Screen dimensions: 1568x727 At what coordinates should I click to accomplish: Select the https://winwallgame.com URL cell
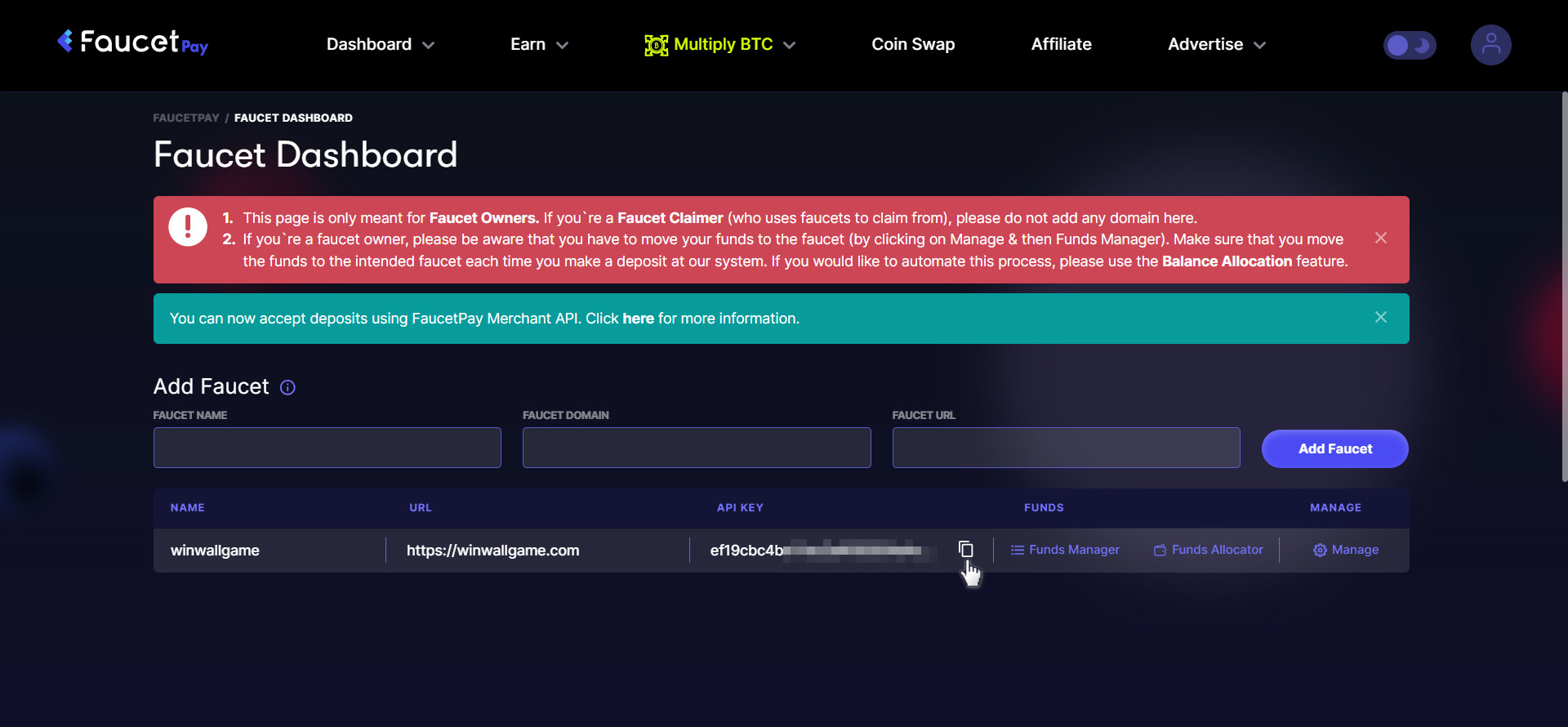[x=493, y=551]
